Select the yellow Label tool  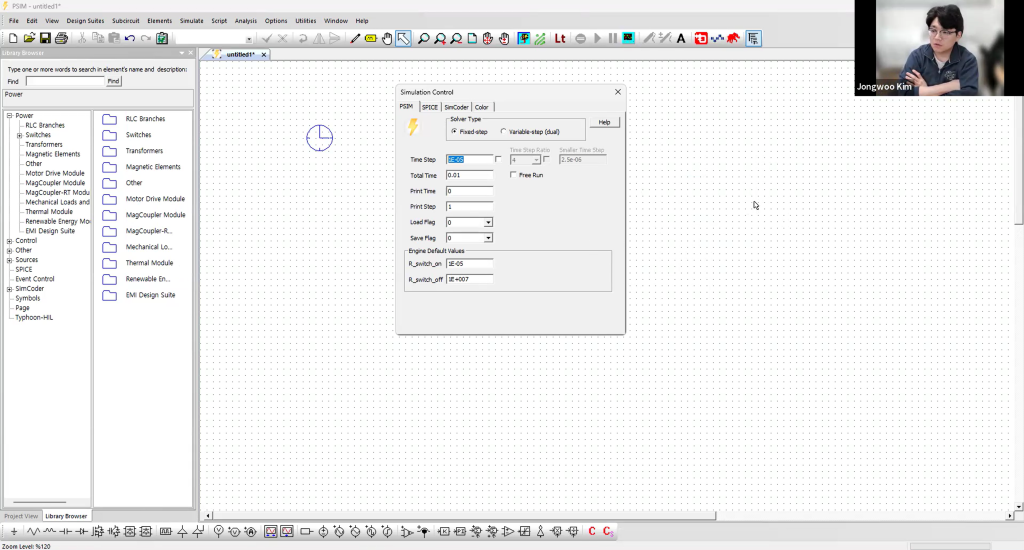[x=371, y=39]
